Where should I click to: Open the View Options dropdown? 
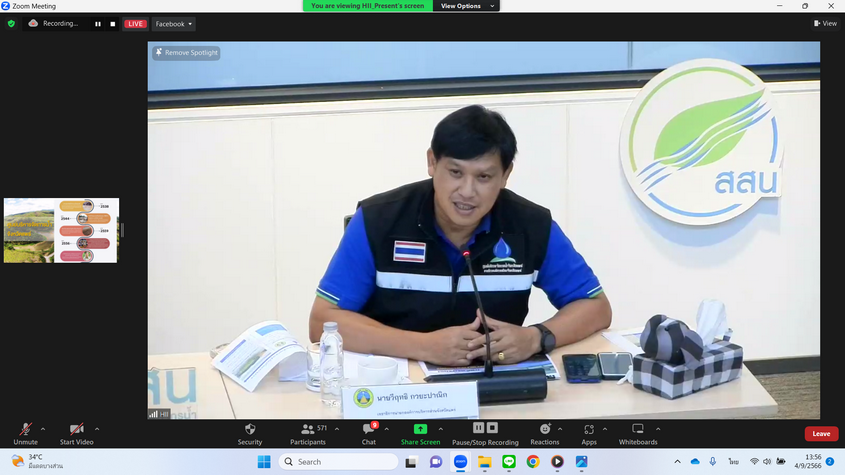pos(465,6)
